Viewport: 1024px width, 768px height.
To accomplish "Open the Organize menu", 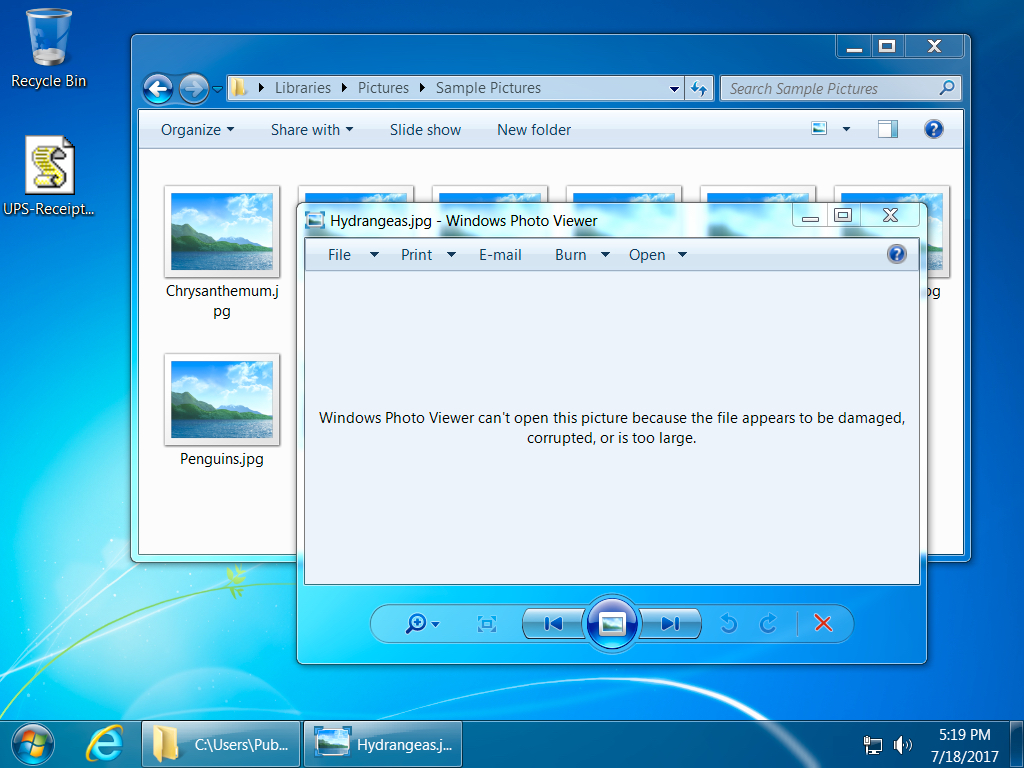I will (x=197, y=129).
